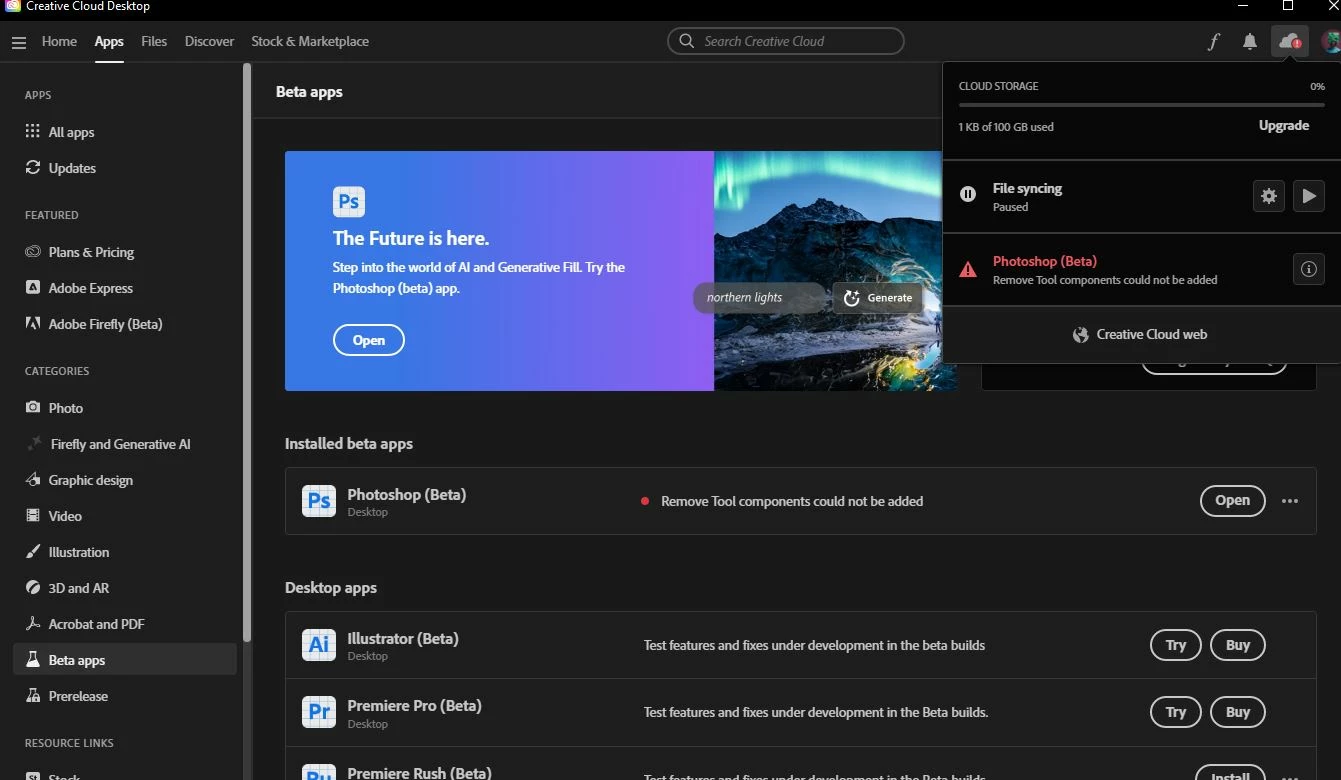Click the Illustrator (Beta) app icon

[319, 645]
